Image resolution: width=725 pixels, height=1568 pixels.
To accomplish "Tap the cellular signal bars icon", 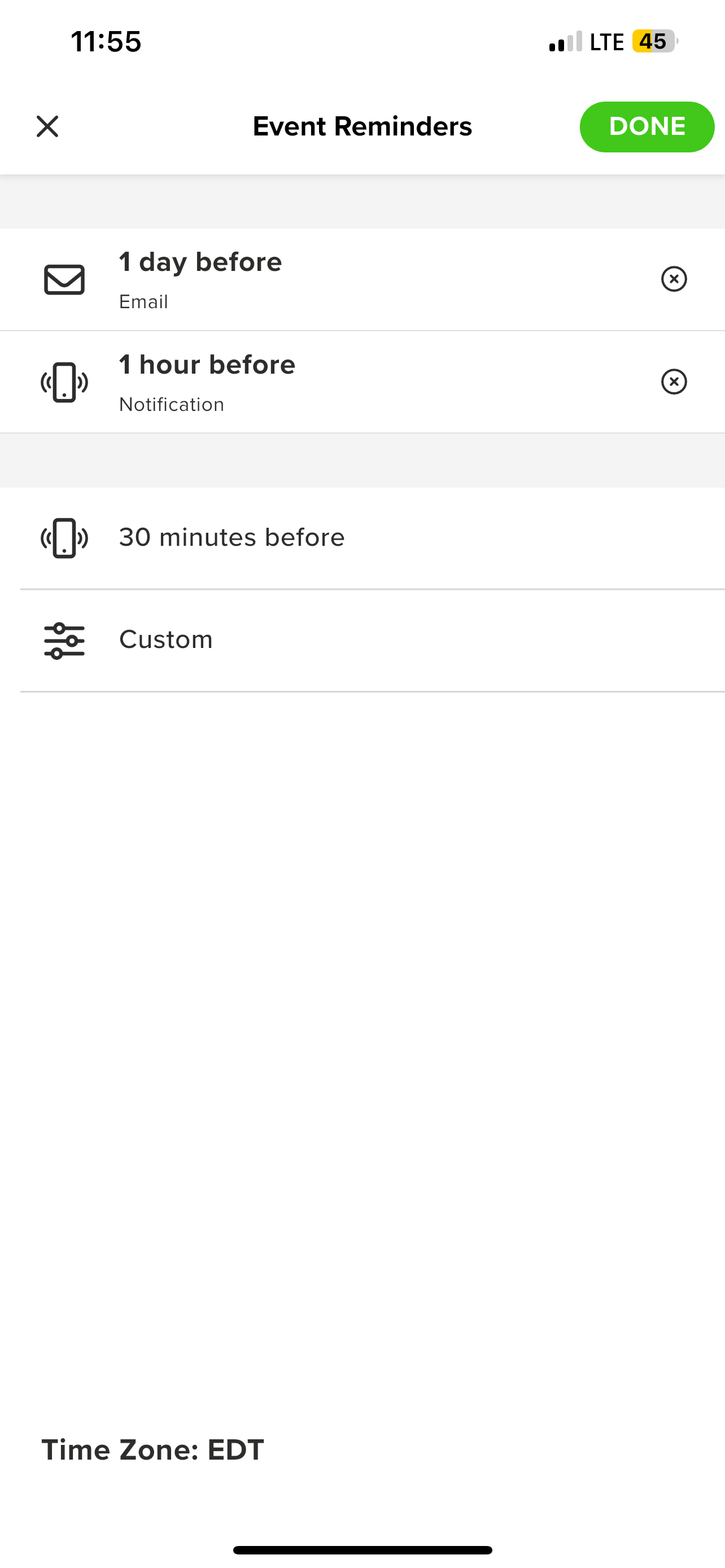I will tap(566, 41).
